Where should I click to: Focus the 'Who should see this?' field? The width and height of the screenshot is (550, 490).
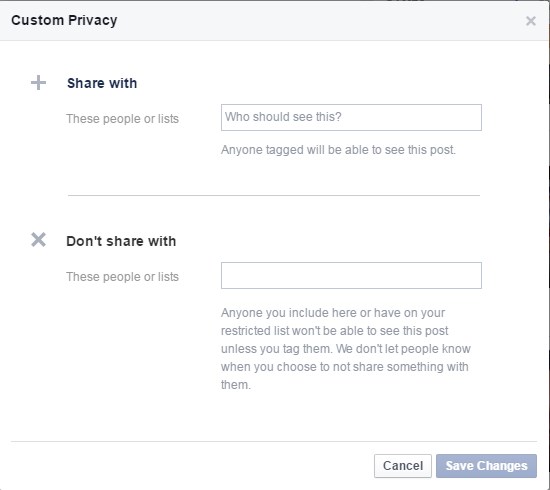tap(351, 118)
